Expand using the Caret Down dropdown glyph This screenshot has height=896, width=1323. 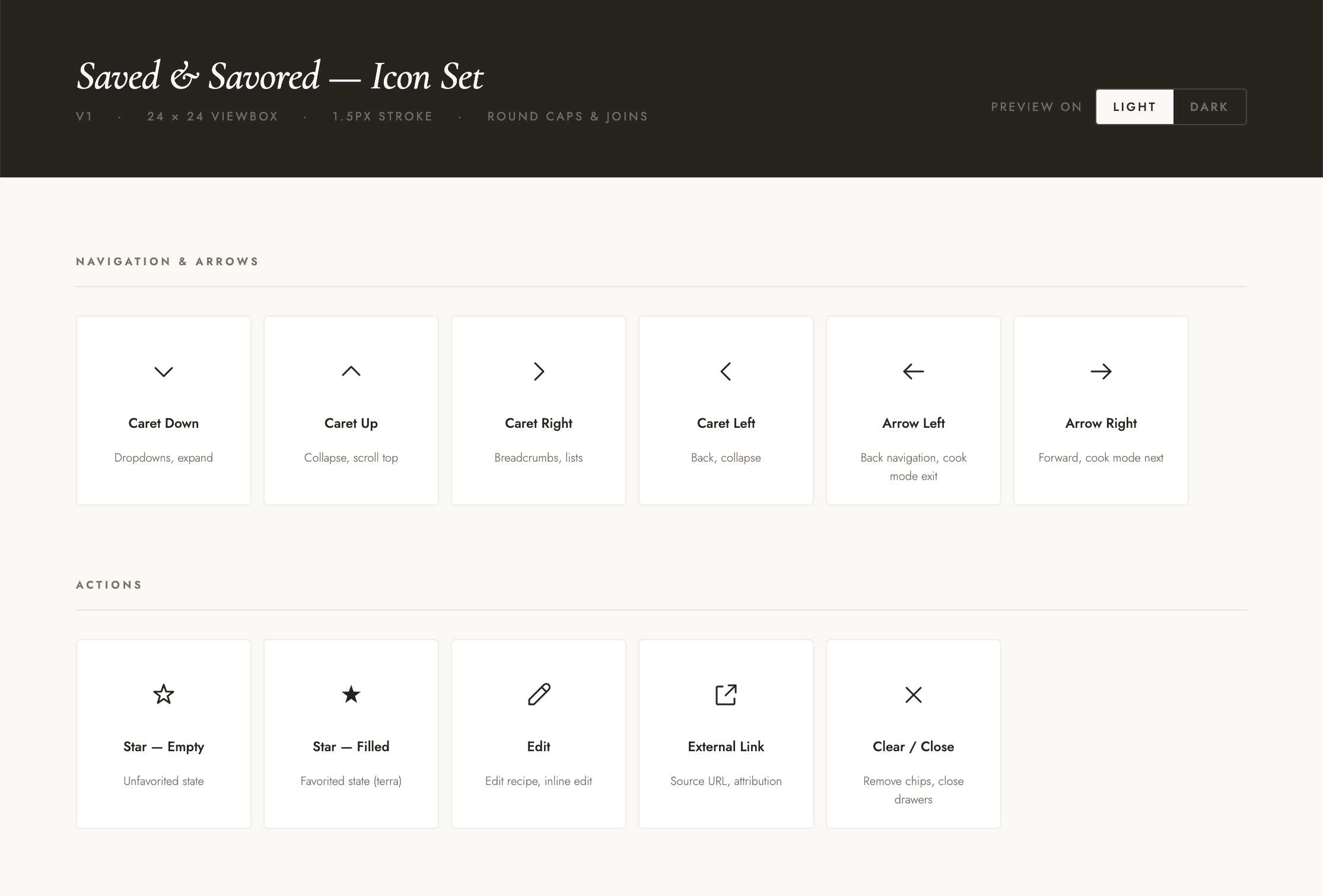164,371
